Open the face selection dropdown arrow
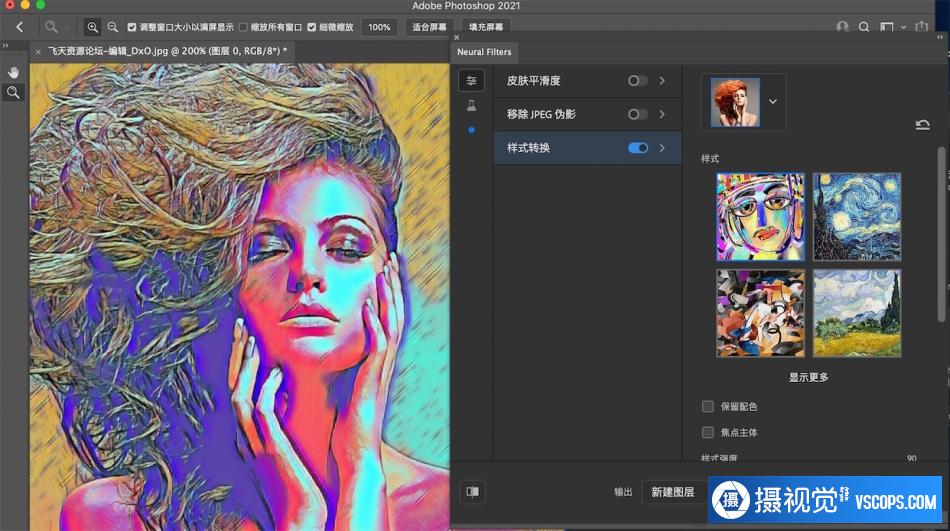This screenshot has height=531, width=950. coord(773,102)
